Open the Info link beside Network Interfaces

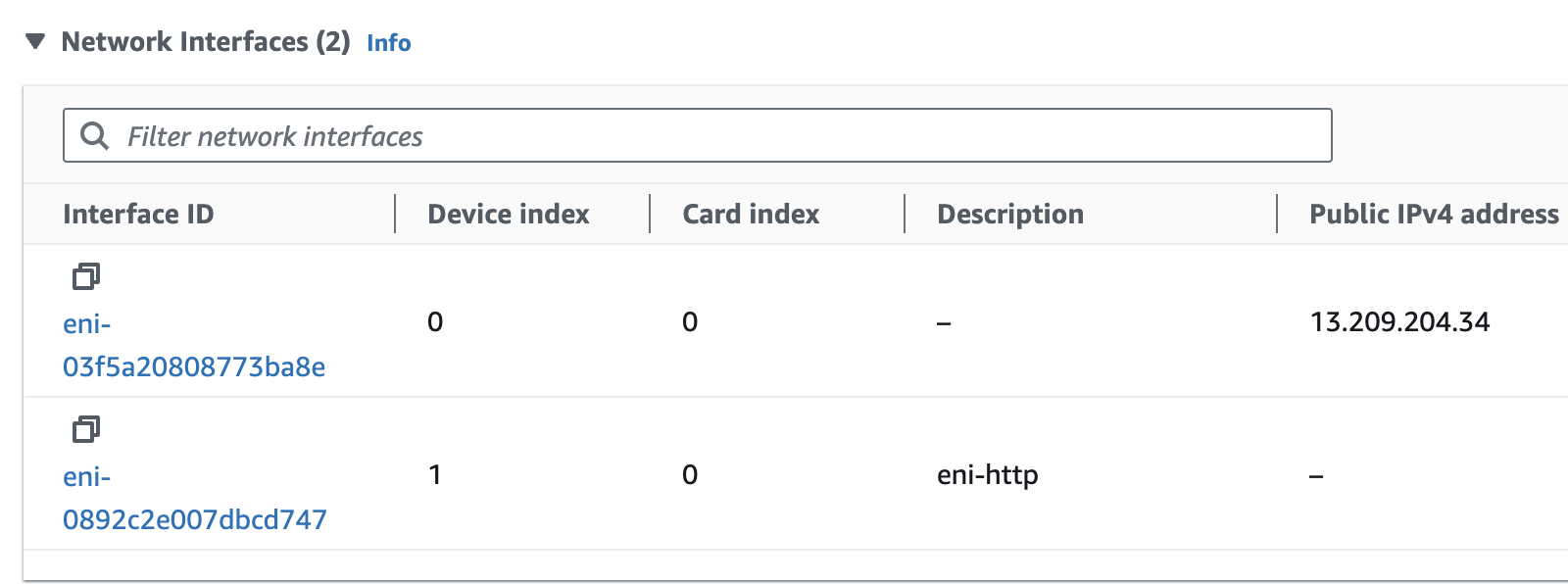[388, 43]
